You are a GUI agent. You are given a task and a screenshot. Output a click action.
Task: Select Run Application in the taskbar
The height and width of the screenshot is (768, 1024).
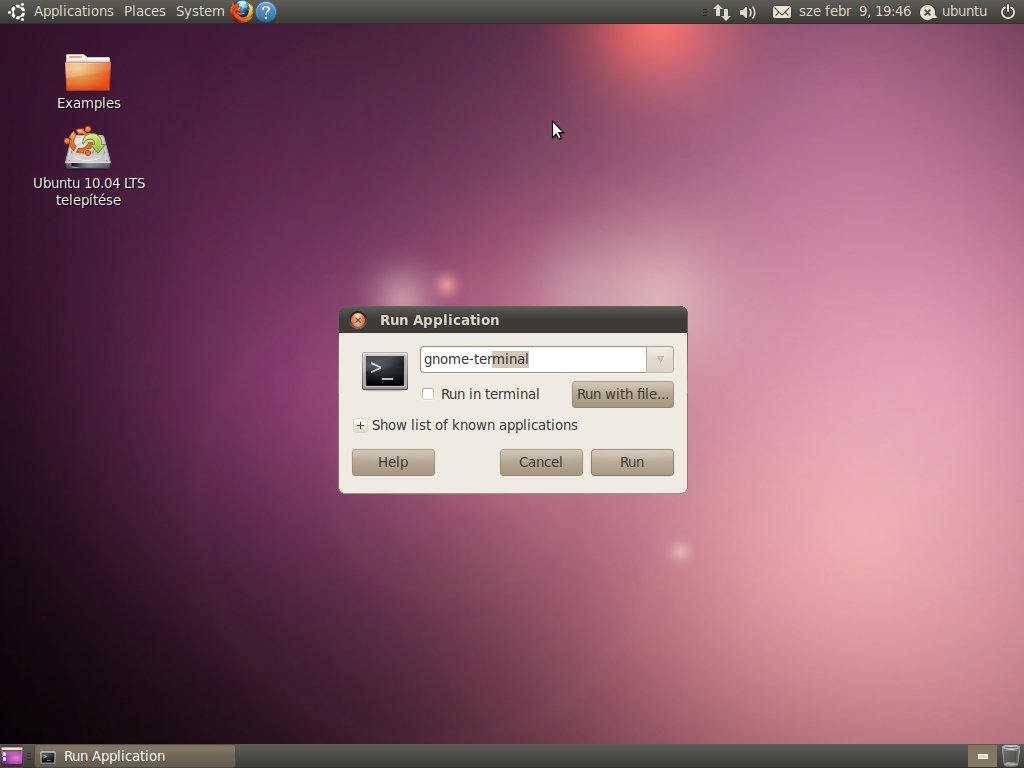click(135, 756)
